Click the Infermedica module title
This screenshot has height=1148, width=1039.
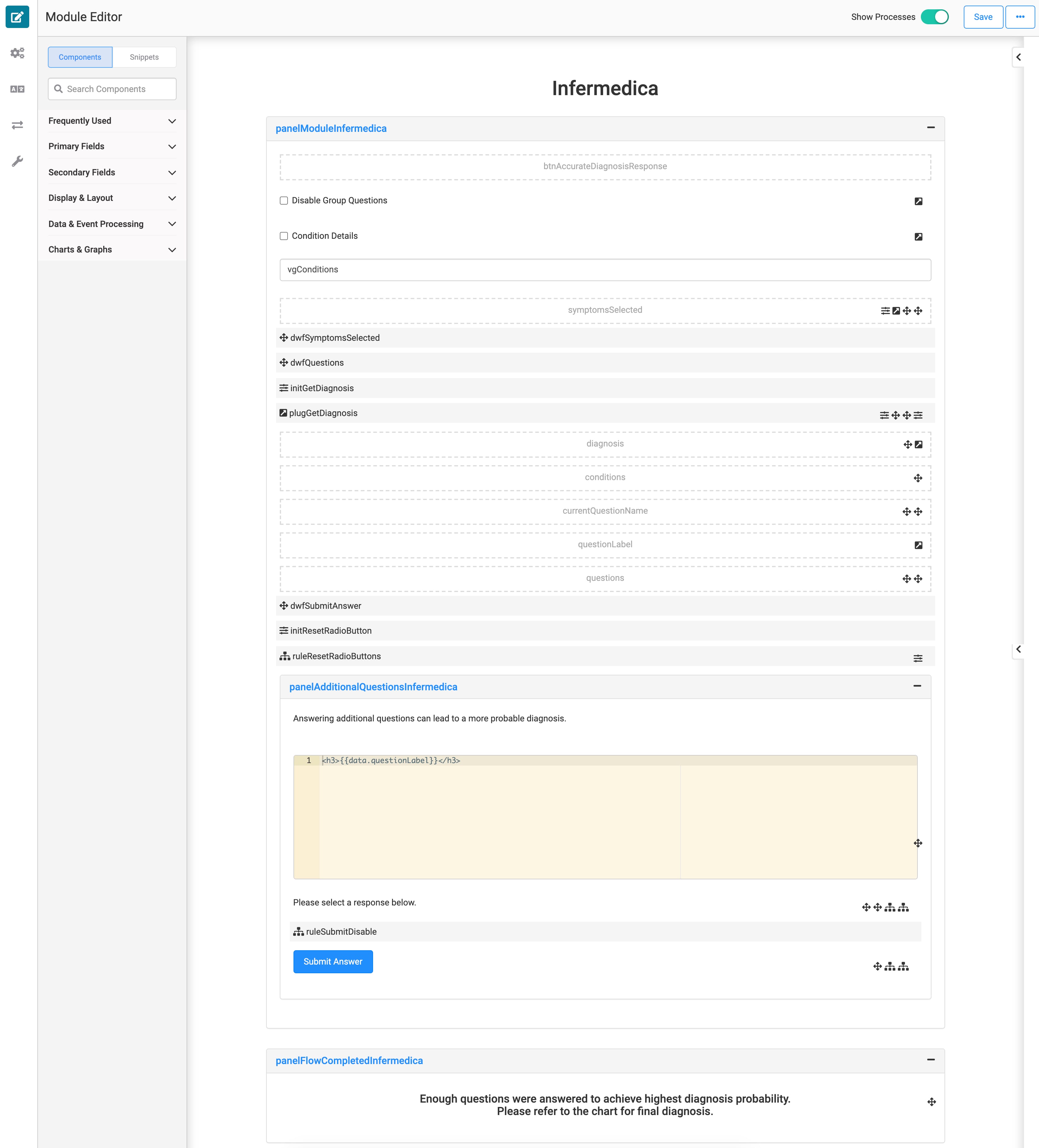coord(605,88)
